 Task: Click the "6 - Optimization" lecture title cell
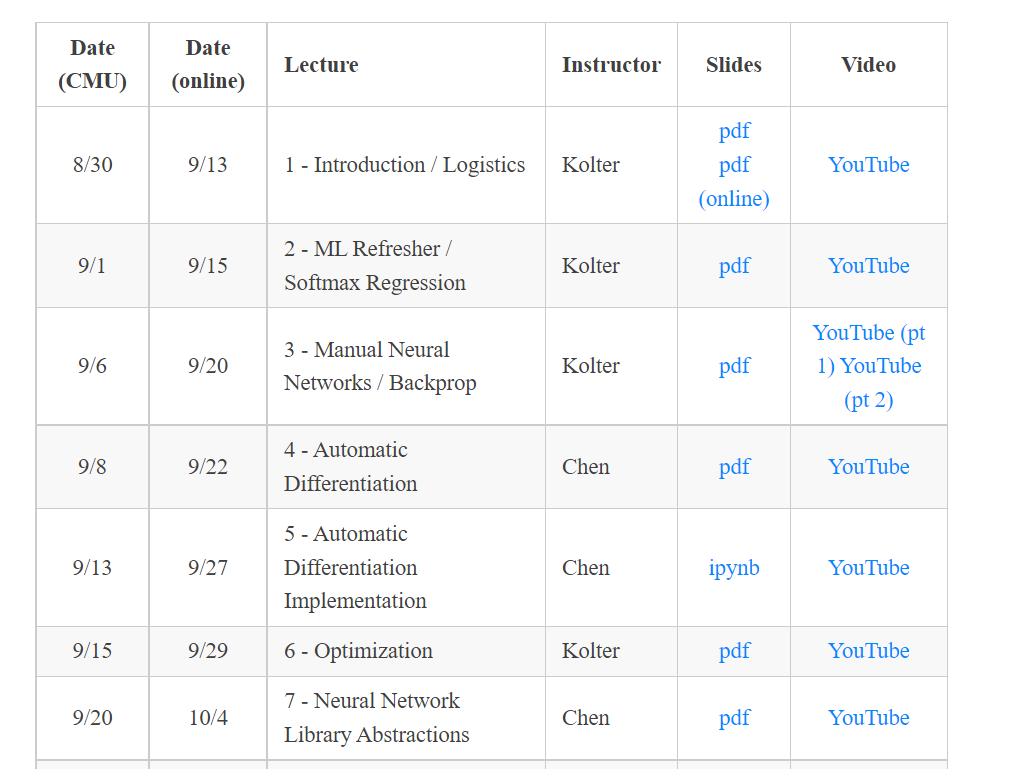point(358,651)
